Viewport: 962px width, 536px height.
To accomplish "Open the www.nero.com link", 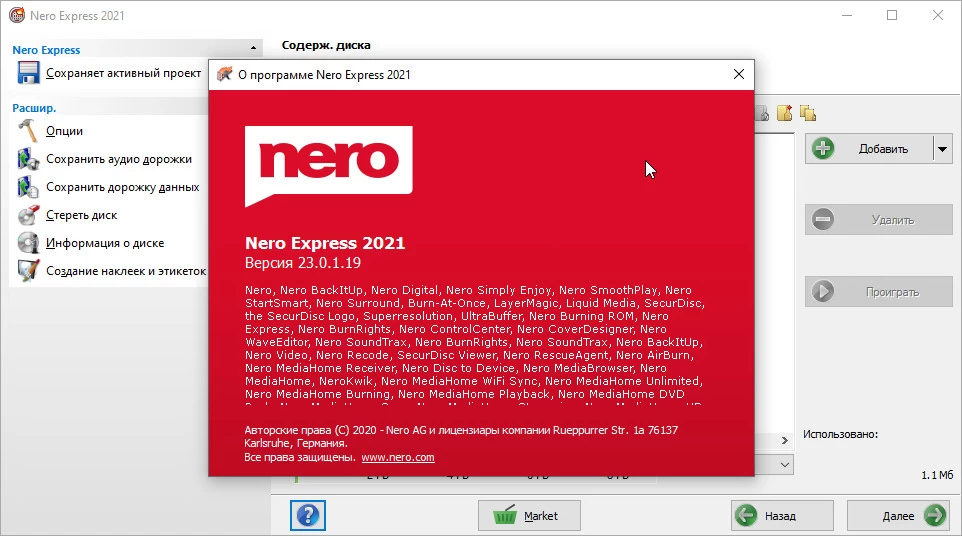I will 398,457.
